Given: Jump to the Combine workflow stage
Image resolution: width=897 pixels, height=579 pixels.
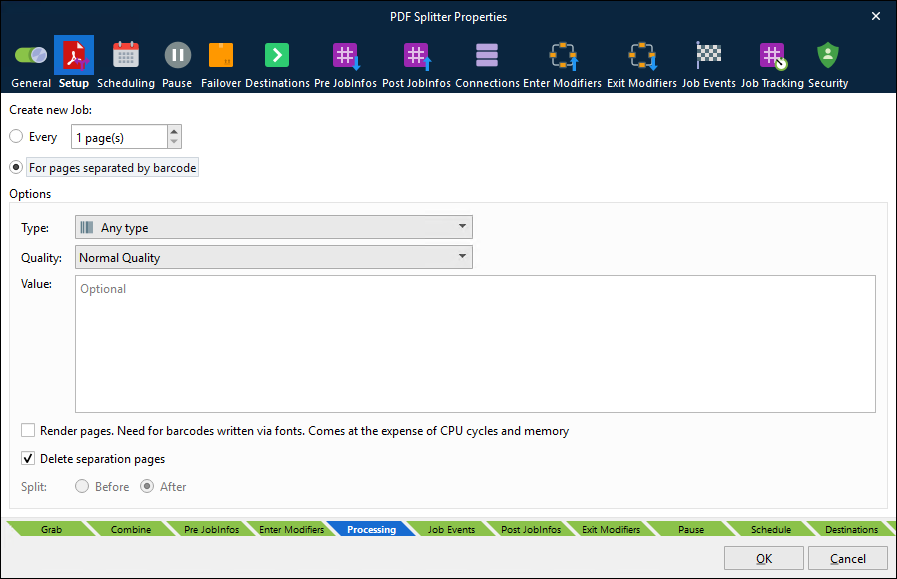Looking at the screenshot, I should [x=130, y=529].
